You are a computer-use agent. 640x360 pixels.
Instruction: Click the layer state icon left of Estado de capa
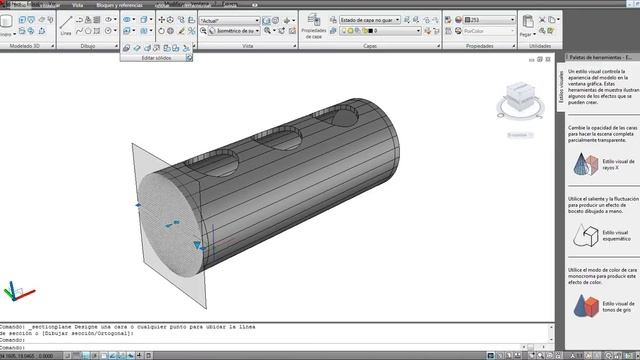[333, 20]
